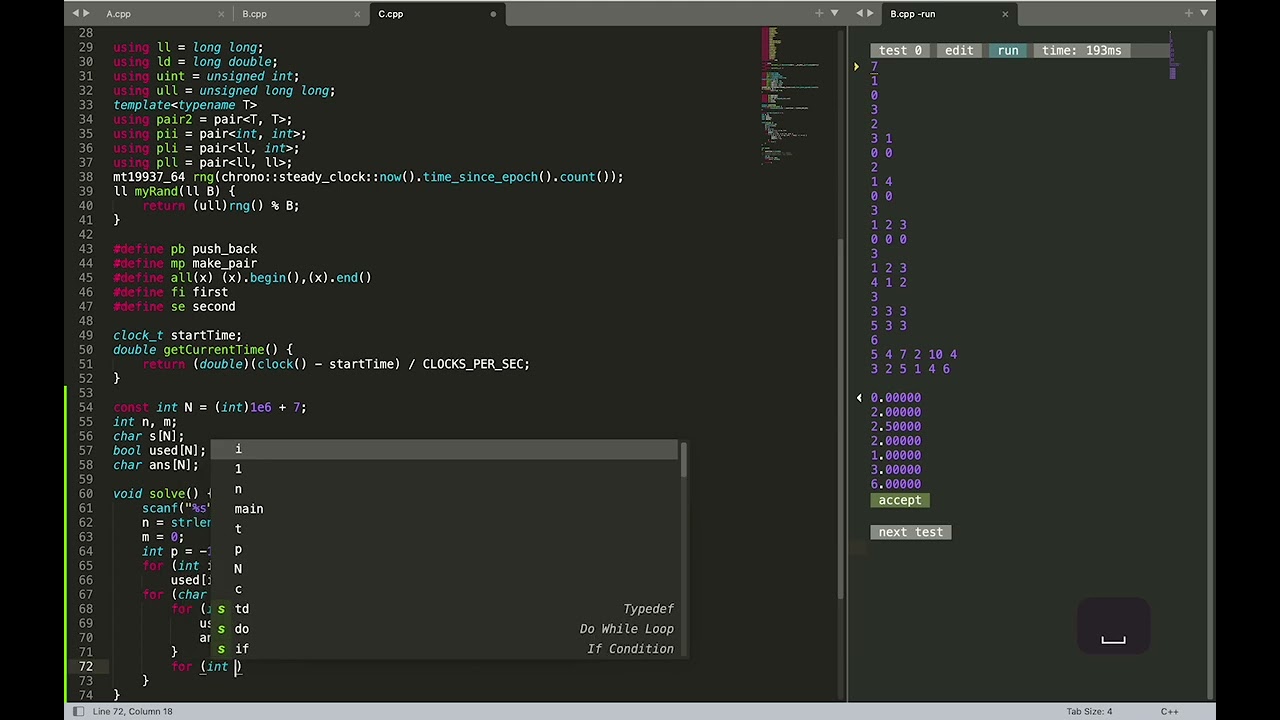Add new tab in left pane
Screen dimensions: 1280x720
(x=819, y=14)
